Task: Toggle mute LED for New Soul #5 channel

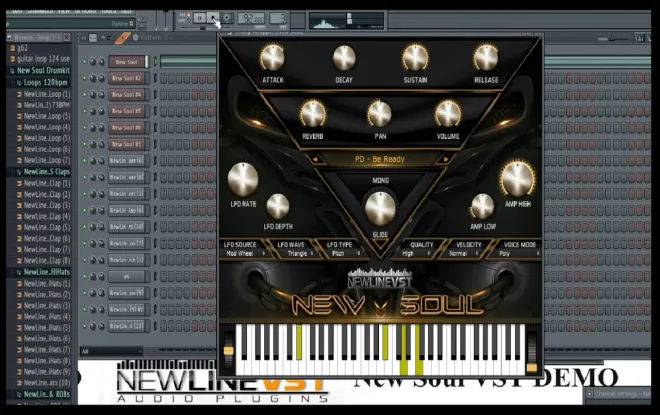Action: pyautogui.click(x=84, y=111)
